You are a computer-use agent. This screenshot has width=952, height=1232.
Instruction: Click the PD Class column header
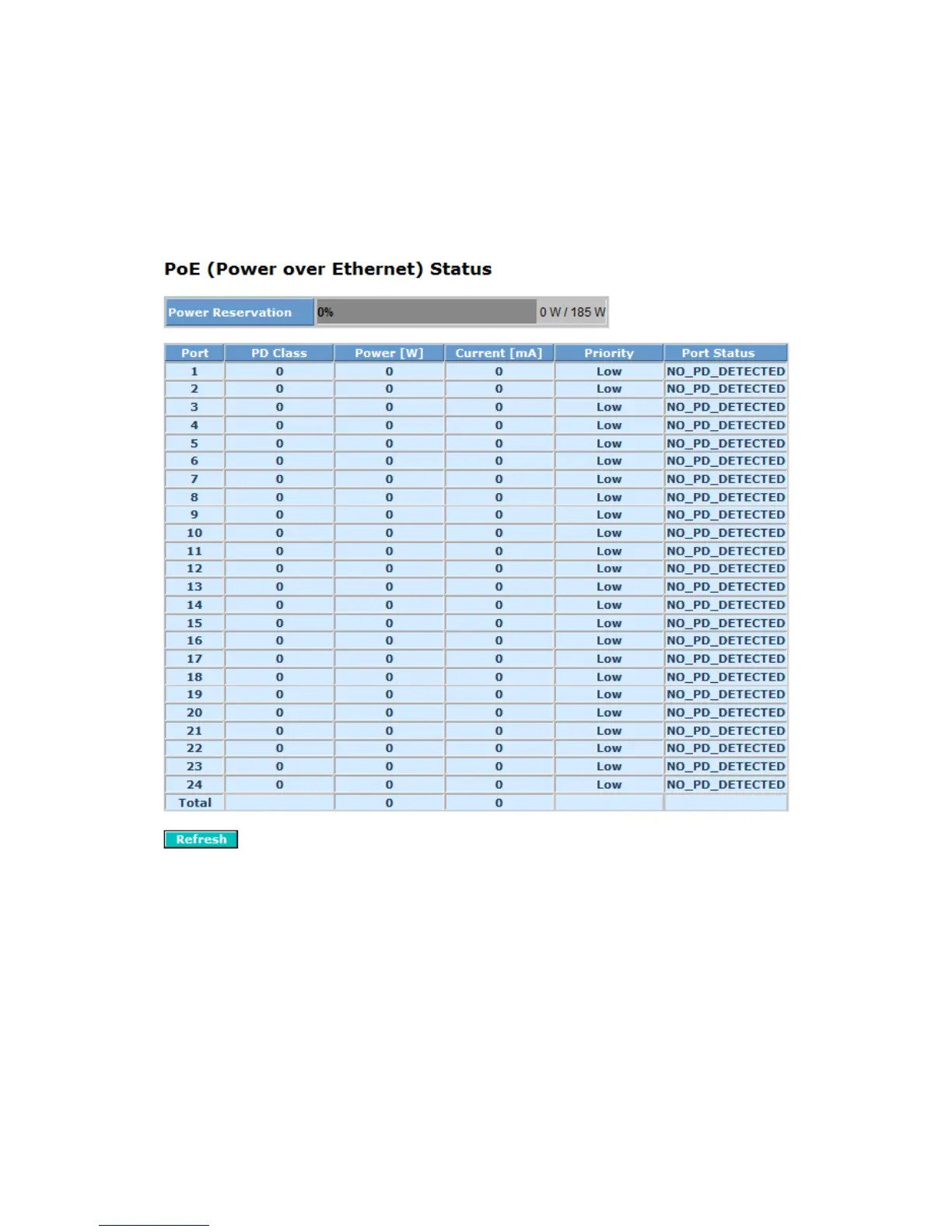click(279, 353)
